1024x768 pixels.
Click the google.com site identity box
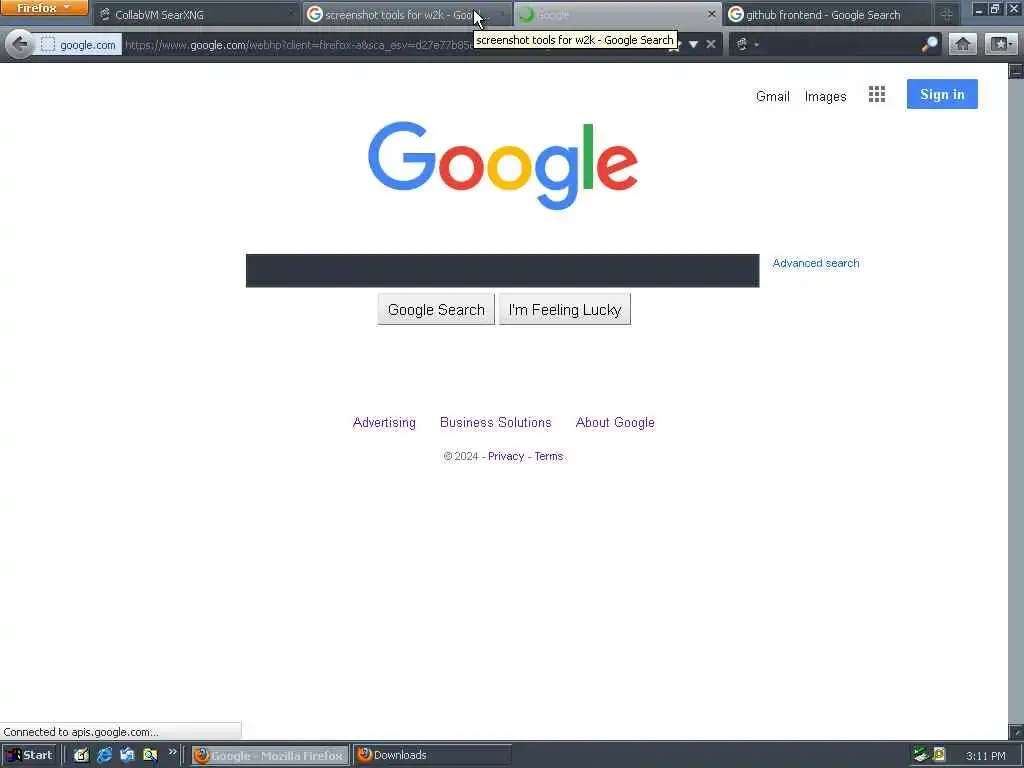coord(78,45)
